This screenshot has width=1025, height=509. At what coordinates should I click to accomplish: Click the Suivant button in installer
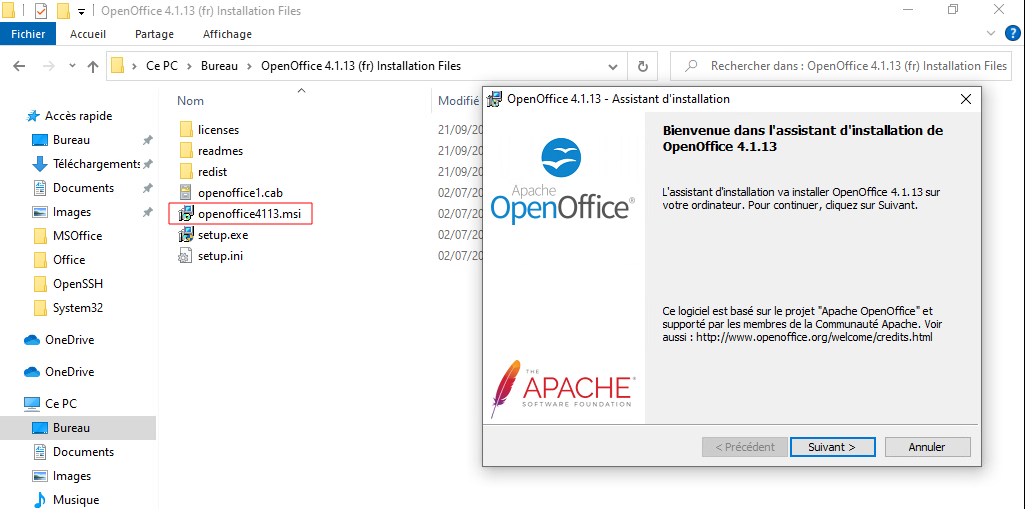[x=832, y=447]
